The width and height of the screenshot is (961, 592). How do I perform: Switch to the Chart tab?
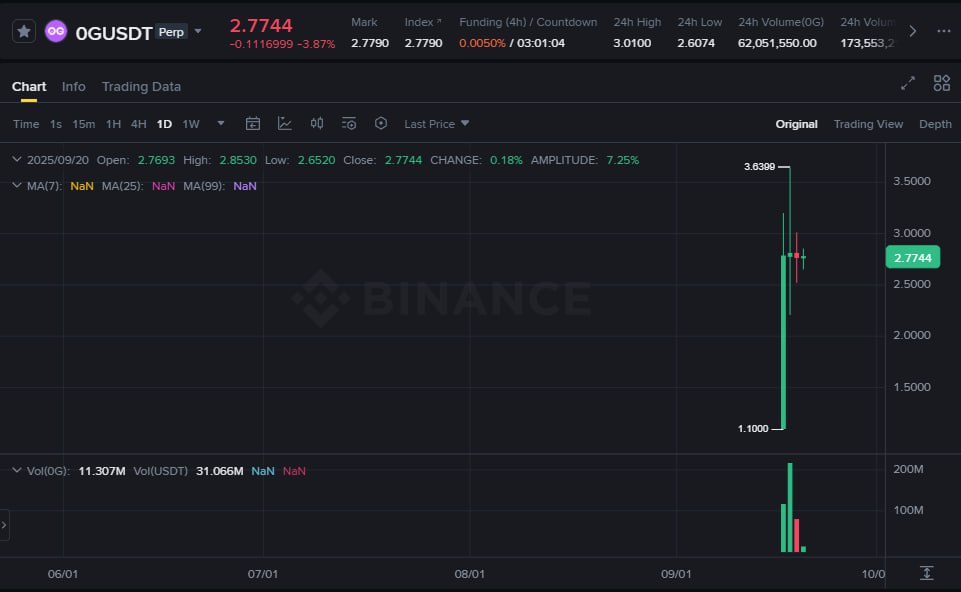[x=29, y=86]
